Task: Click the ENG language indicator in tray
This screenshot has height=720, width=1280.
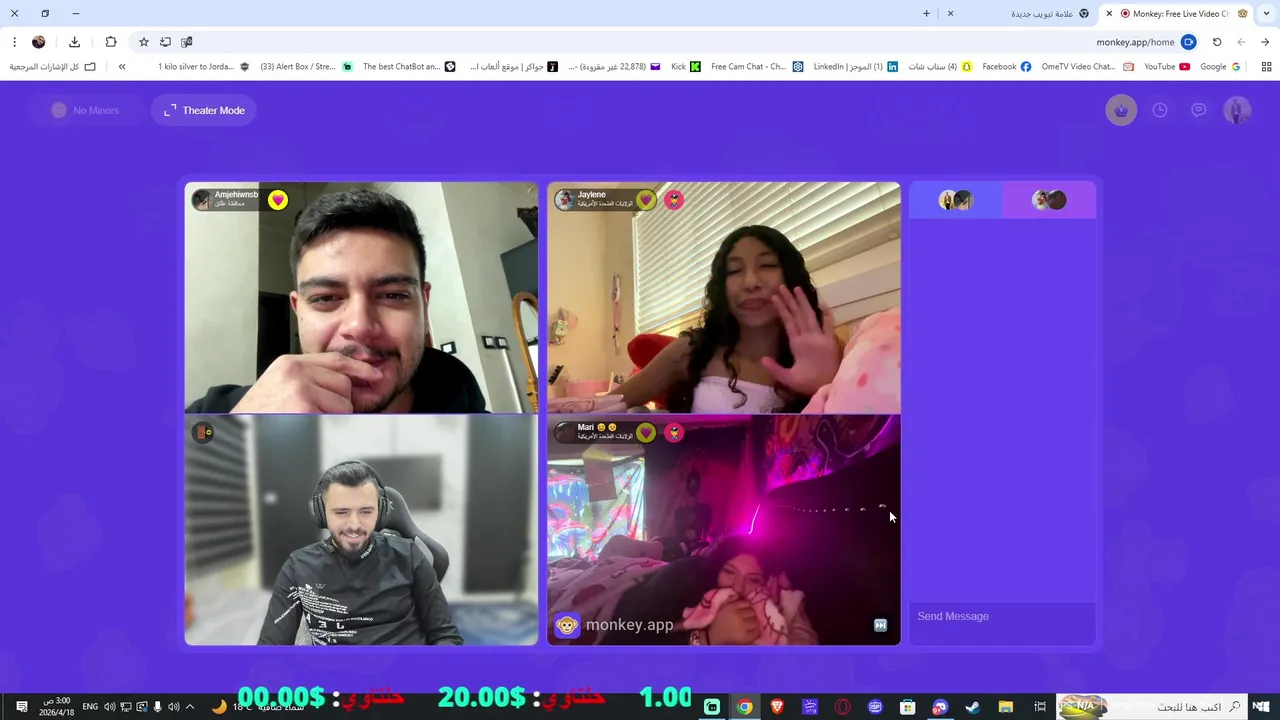Action: tap(90, 707)
